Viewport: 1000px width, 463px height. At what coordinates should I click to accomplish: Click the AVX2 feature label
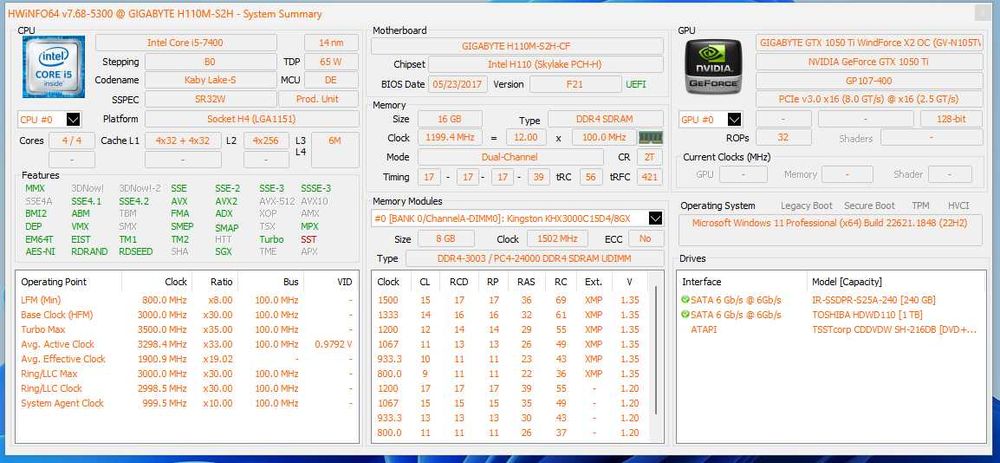coord(226,201)
